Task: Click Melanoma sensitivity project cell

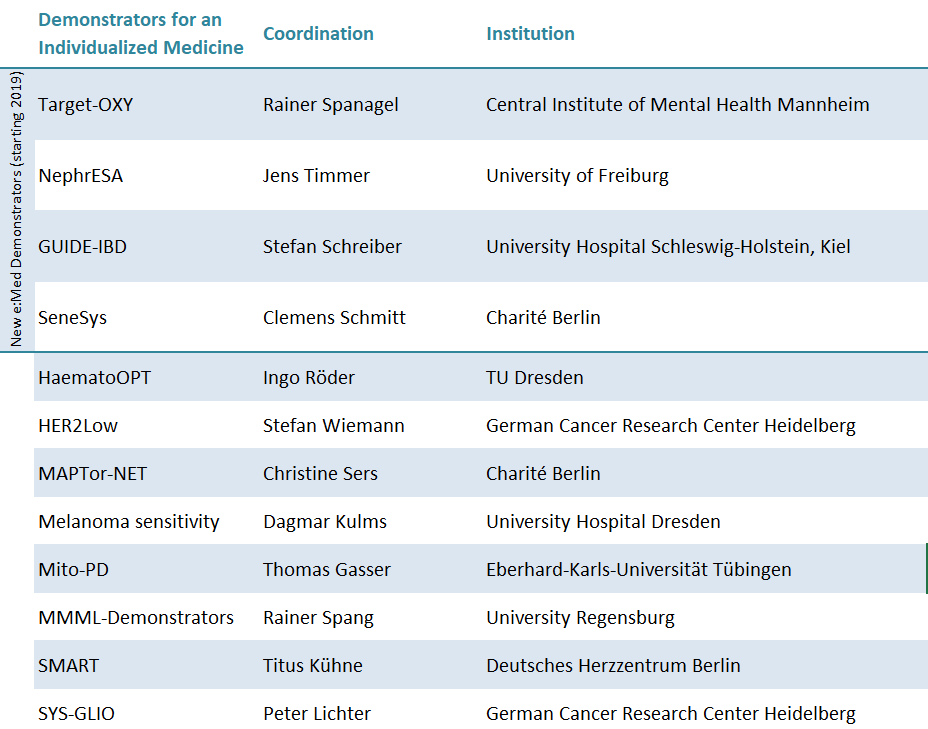Action: tap(129, 521)
